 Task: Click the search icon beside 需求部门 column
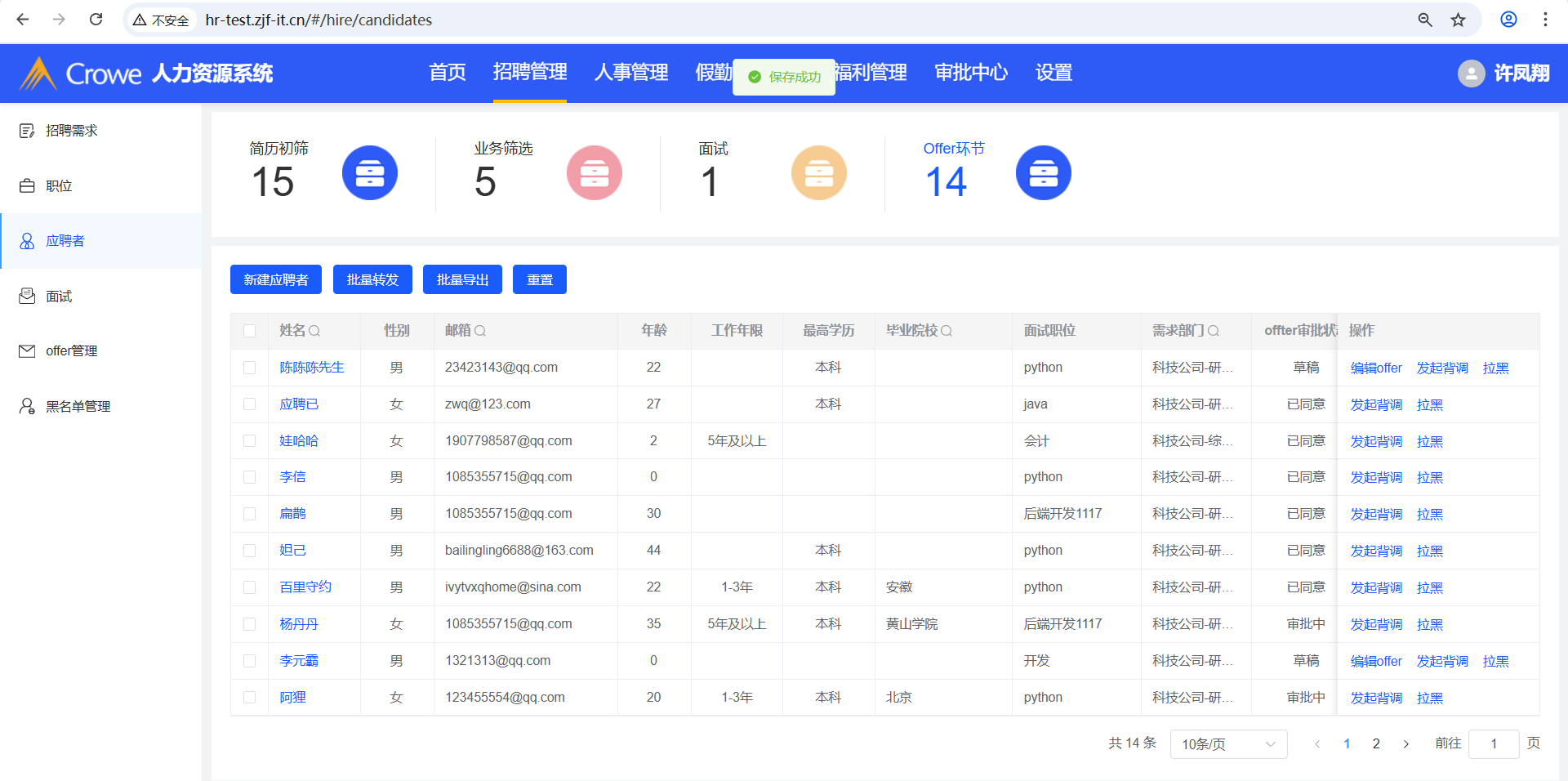1214,331
